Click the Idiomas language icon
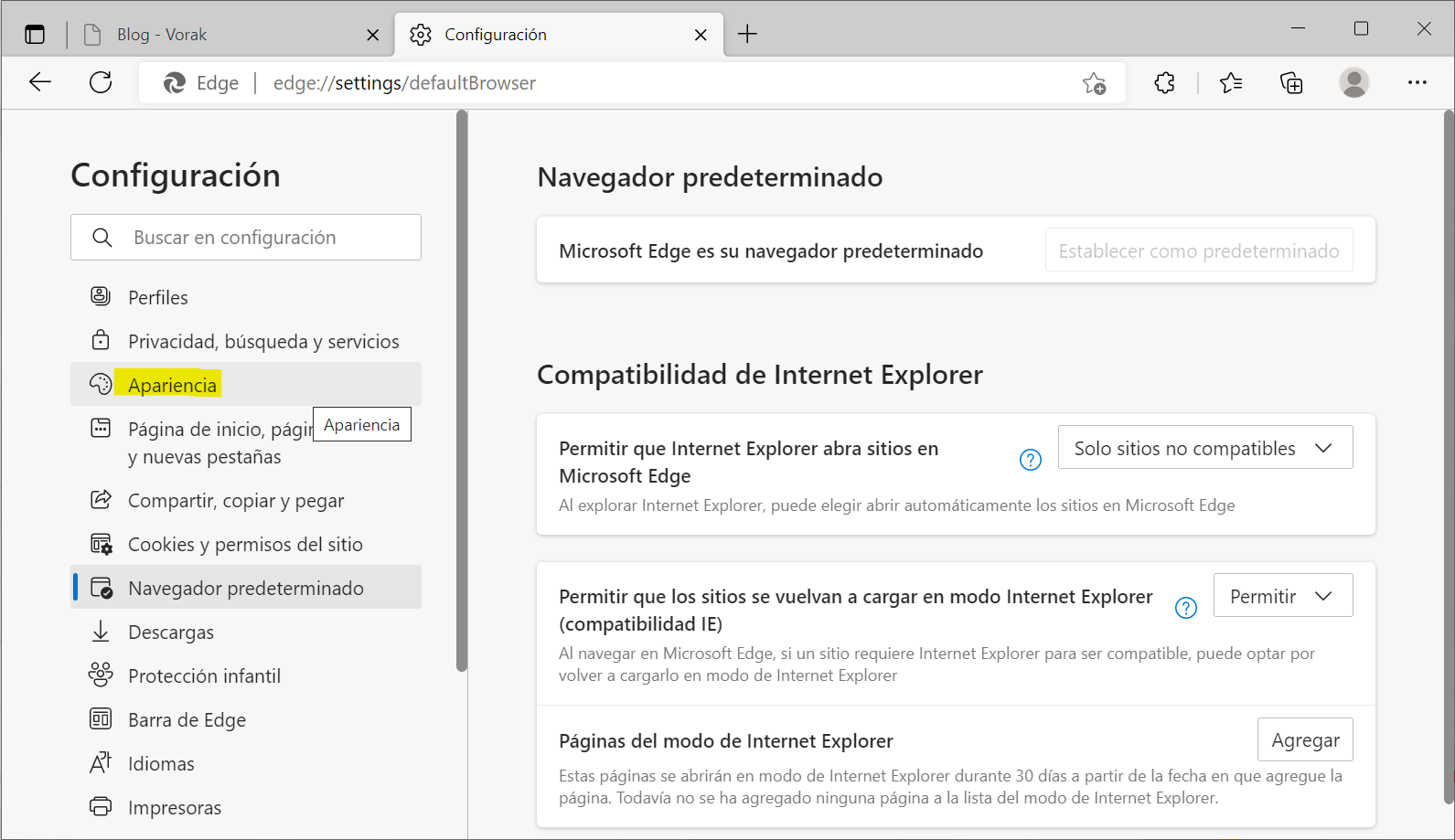Screen dimensions: 1455x840 [101, 762]
